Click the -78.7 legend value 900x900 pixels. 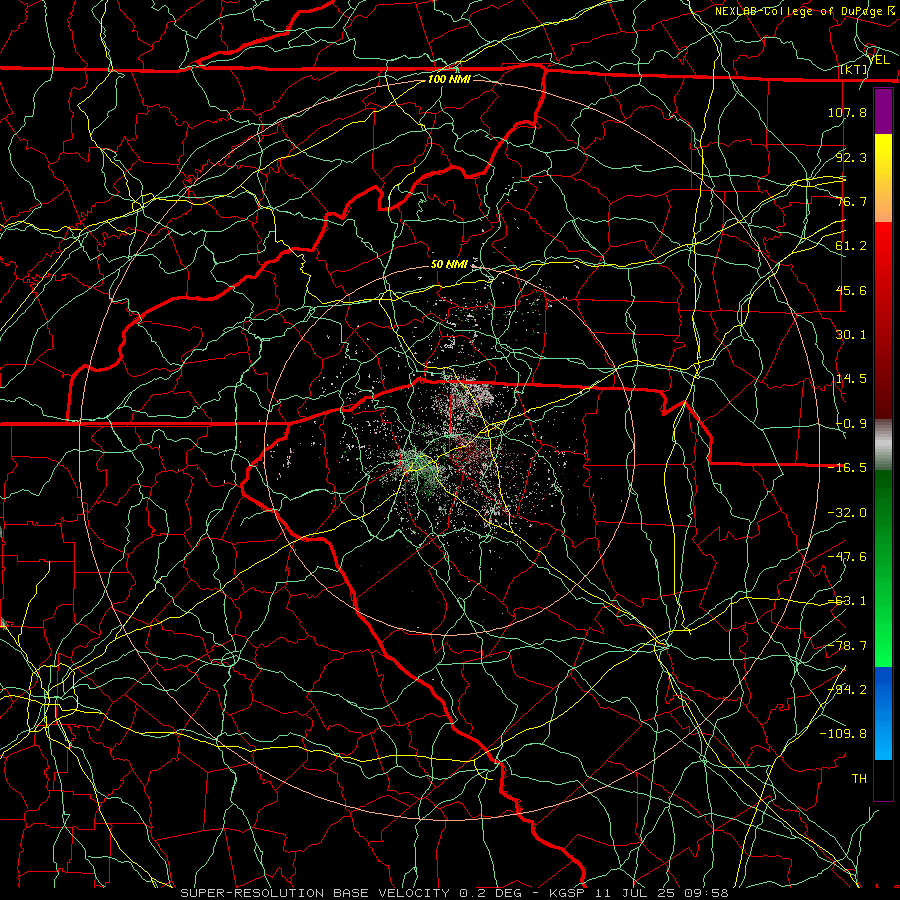click(x=847, y=646)
